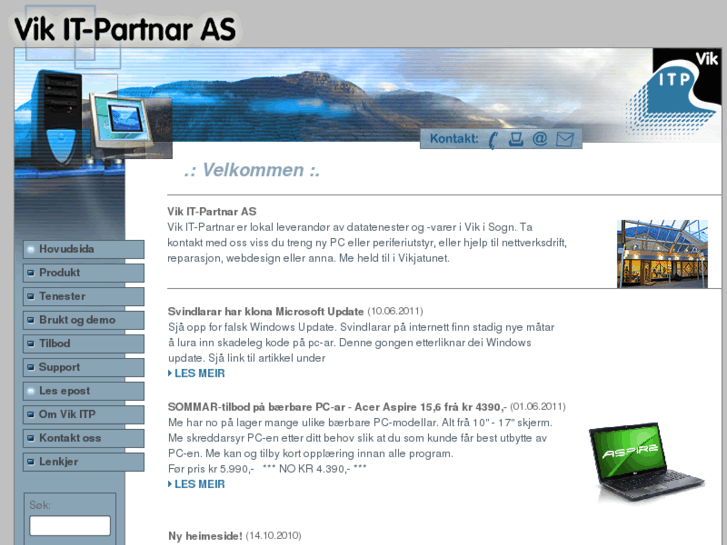Click the phone contact icon
727x545 pixels.
coord(494,139)
